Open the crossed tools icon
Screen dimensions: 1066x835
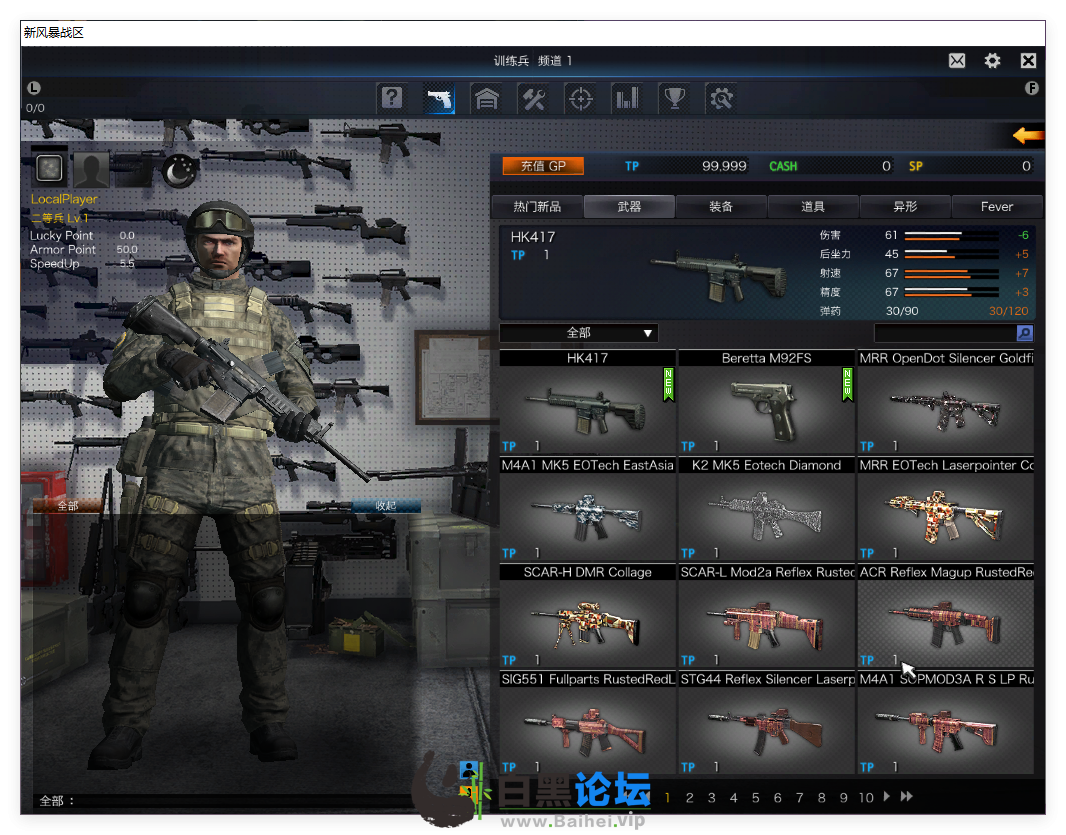click(534, 99)
